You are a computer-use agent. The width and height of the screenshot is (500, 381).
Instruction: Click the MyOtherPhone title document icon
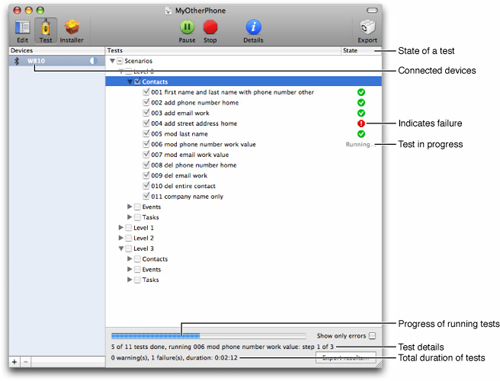169,11
